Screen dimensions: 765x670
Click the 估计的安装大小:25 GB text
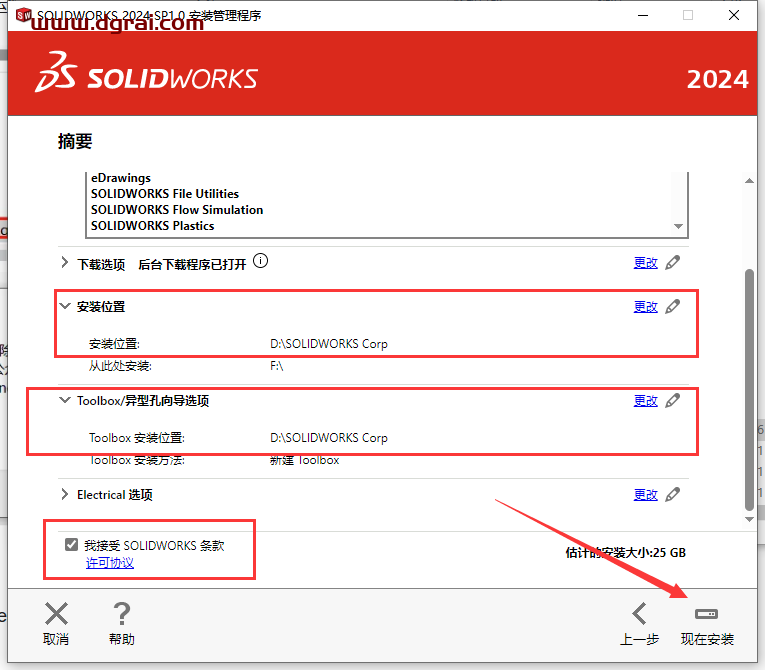point(625,552)
